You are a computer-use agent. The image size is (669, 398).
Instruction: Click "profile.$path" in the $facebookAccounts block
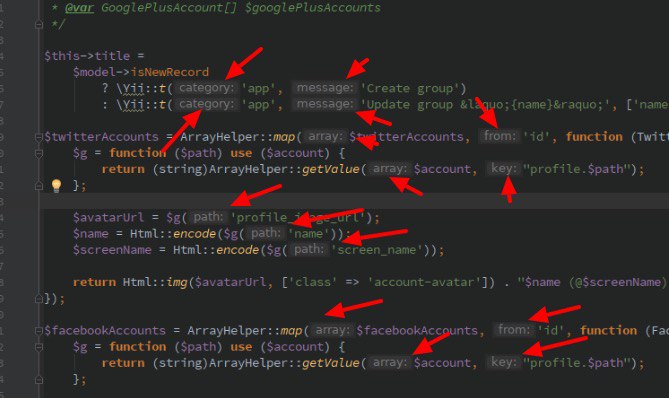576,363
